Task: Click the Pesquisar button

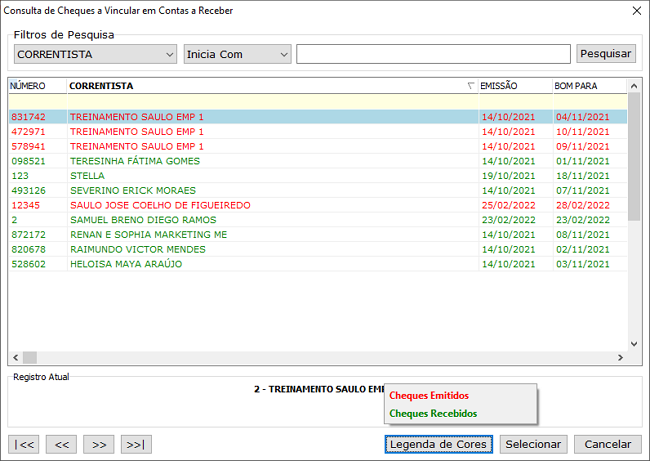Action: (606, 54)
